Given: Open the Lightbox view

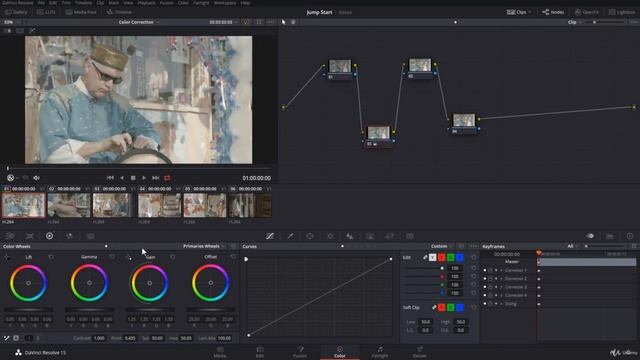Looking at the screenshot, I should [x=622, y=12].
